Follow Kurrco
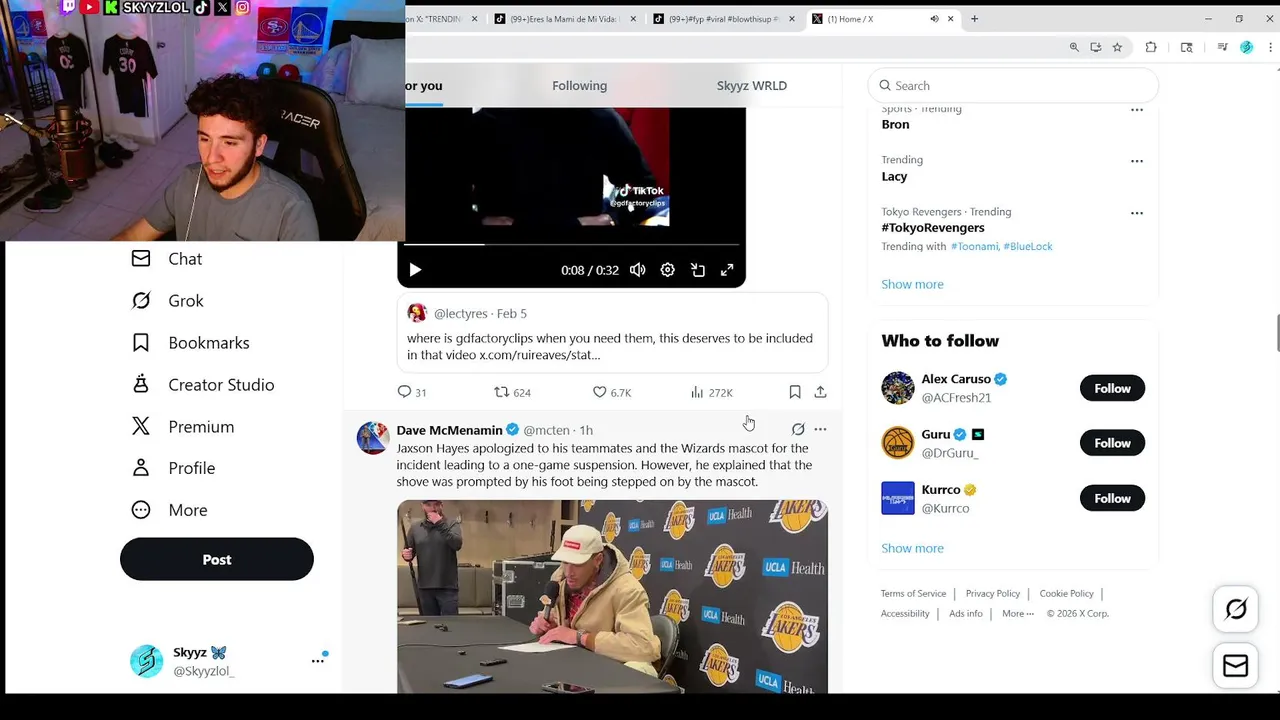 pyautogui.click(x=1112, y=498)
